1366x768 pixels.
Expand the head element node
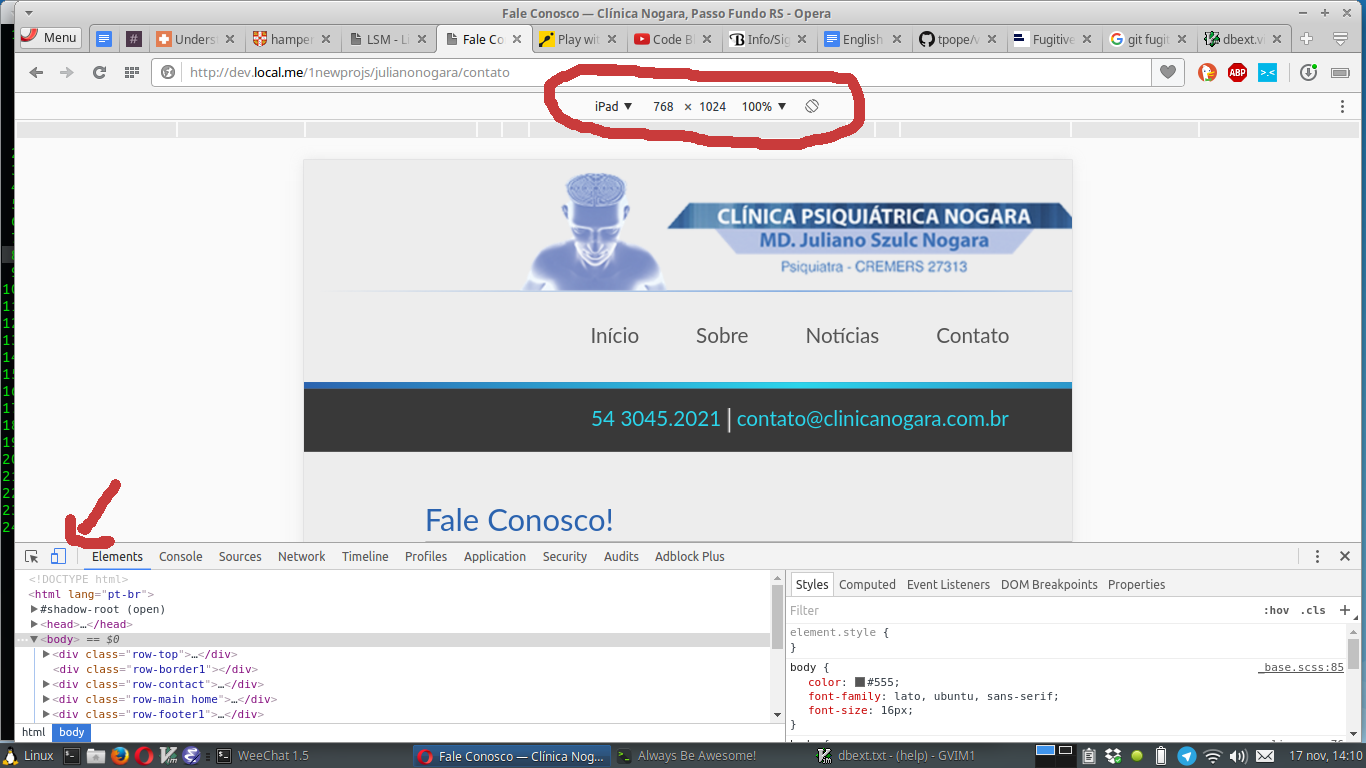coord(35,624)
